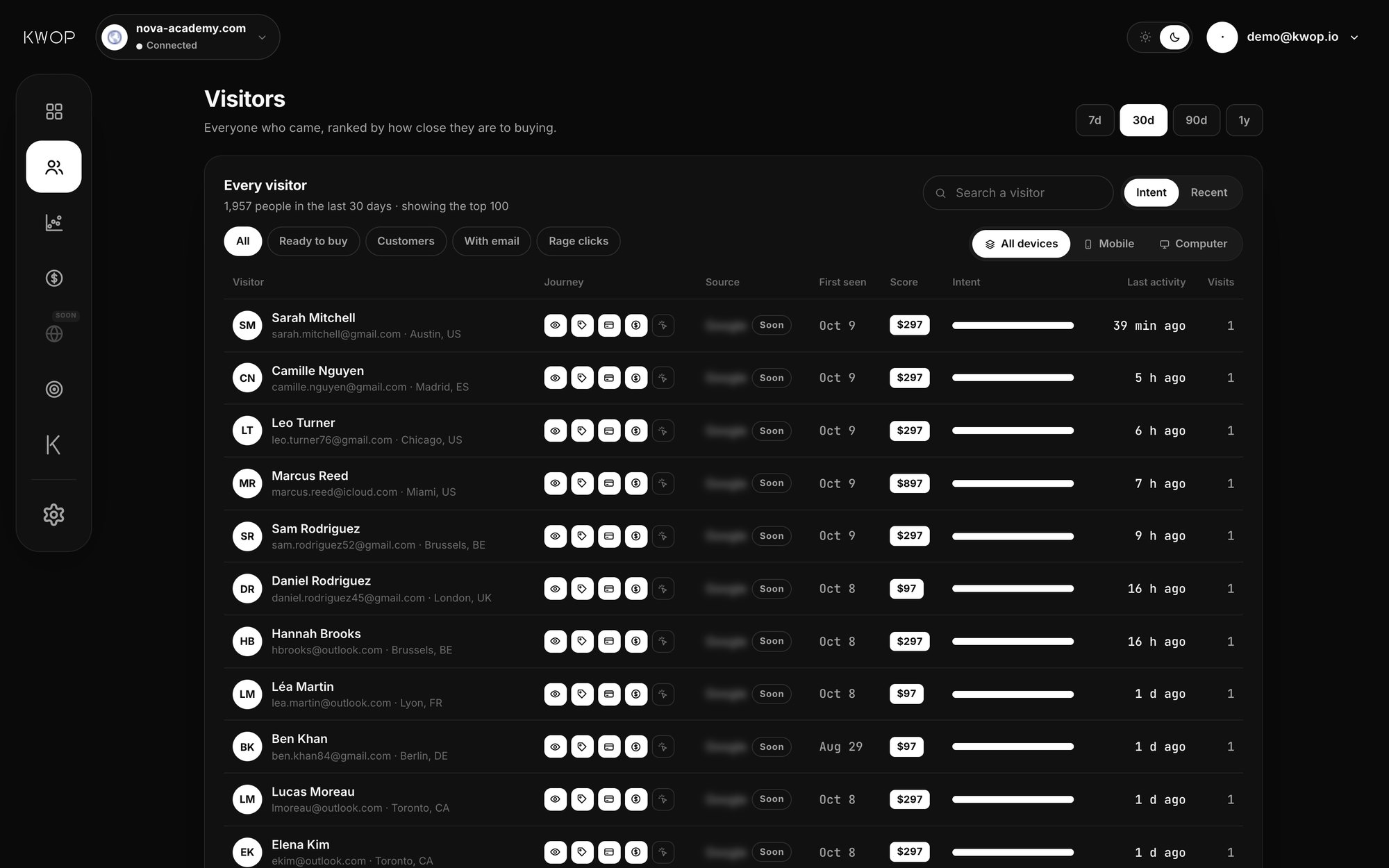Select the Visitors people icon in sidebar

pos(53,167)
